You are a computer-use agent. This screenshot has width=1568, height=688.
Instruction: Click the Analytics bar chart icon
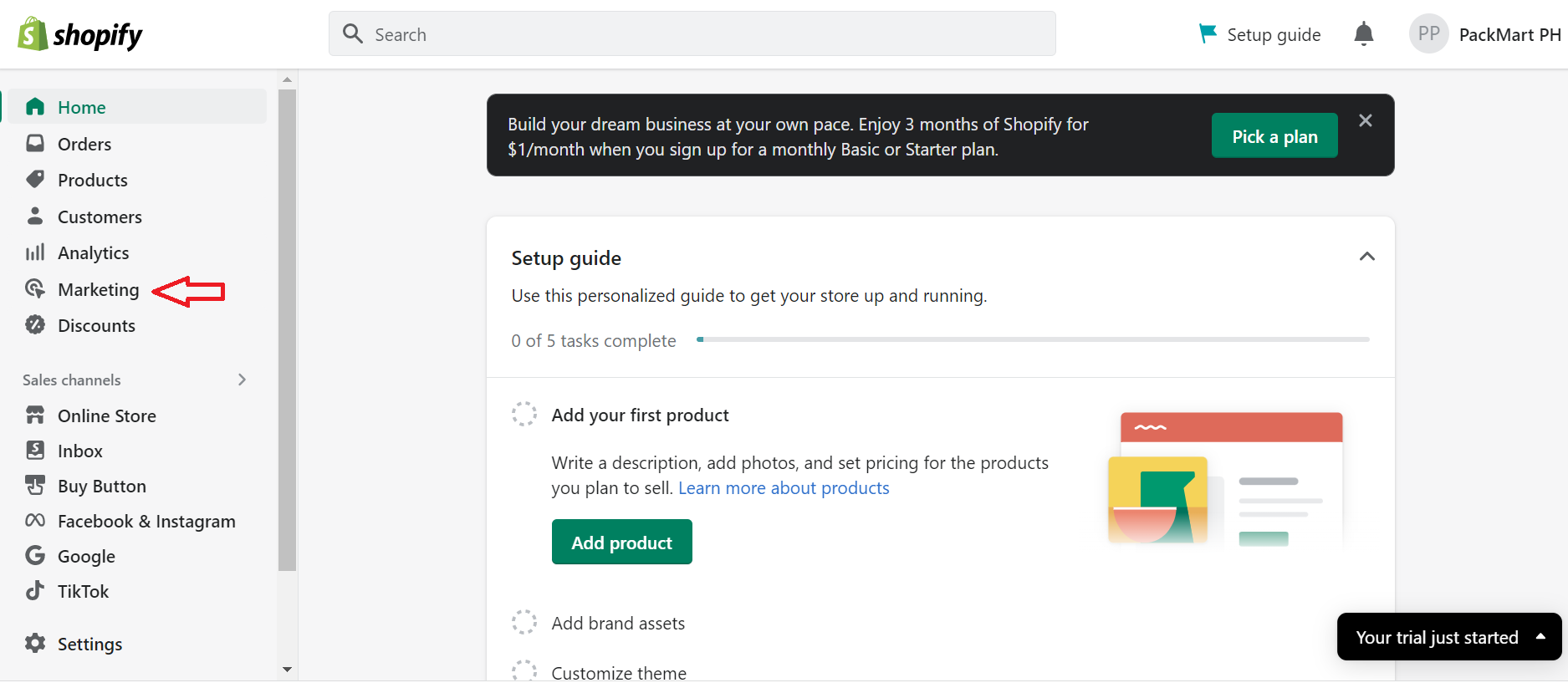(35, 252)
